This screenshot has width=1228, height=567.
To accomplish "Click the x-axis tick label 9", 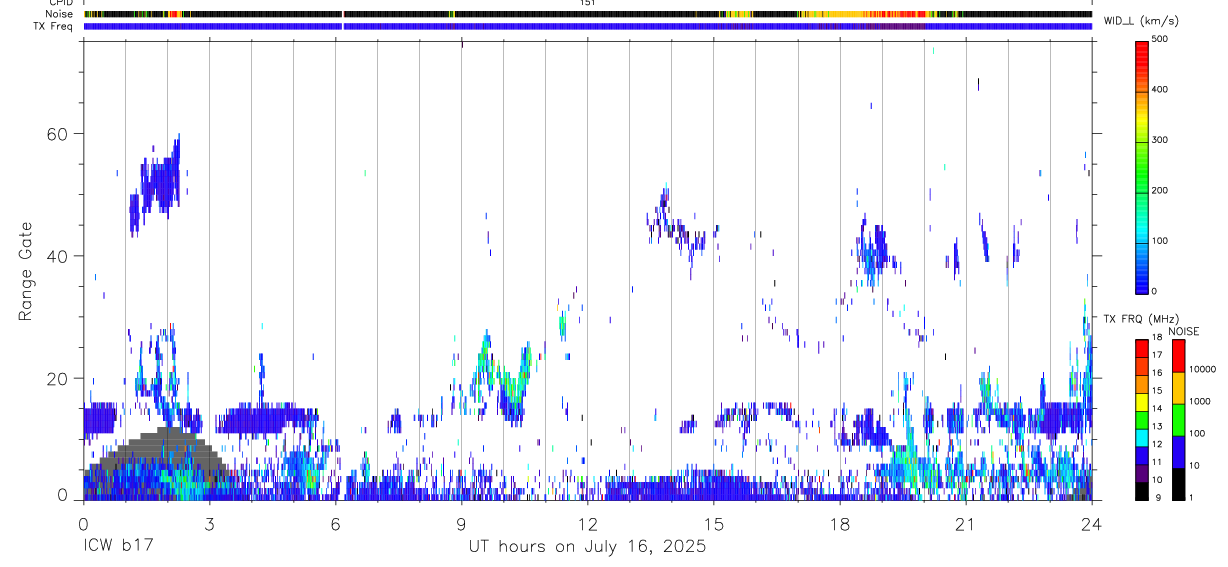I will point(461,523).
